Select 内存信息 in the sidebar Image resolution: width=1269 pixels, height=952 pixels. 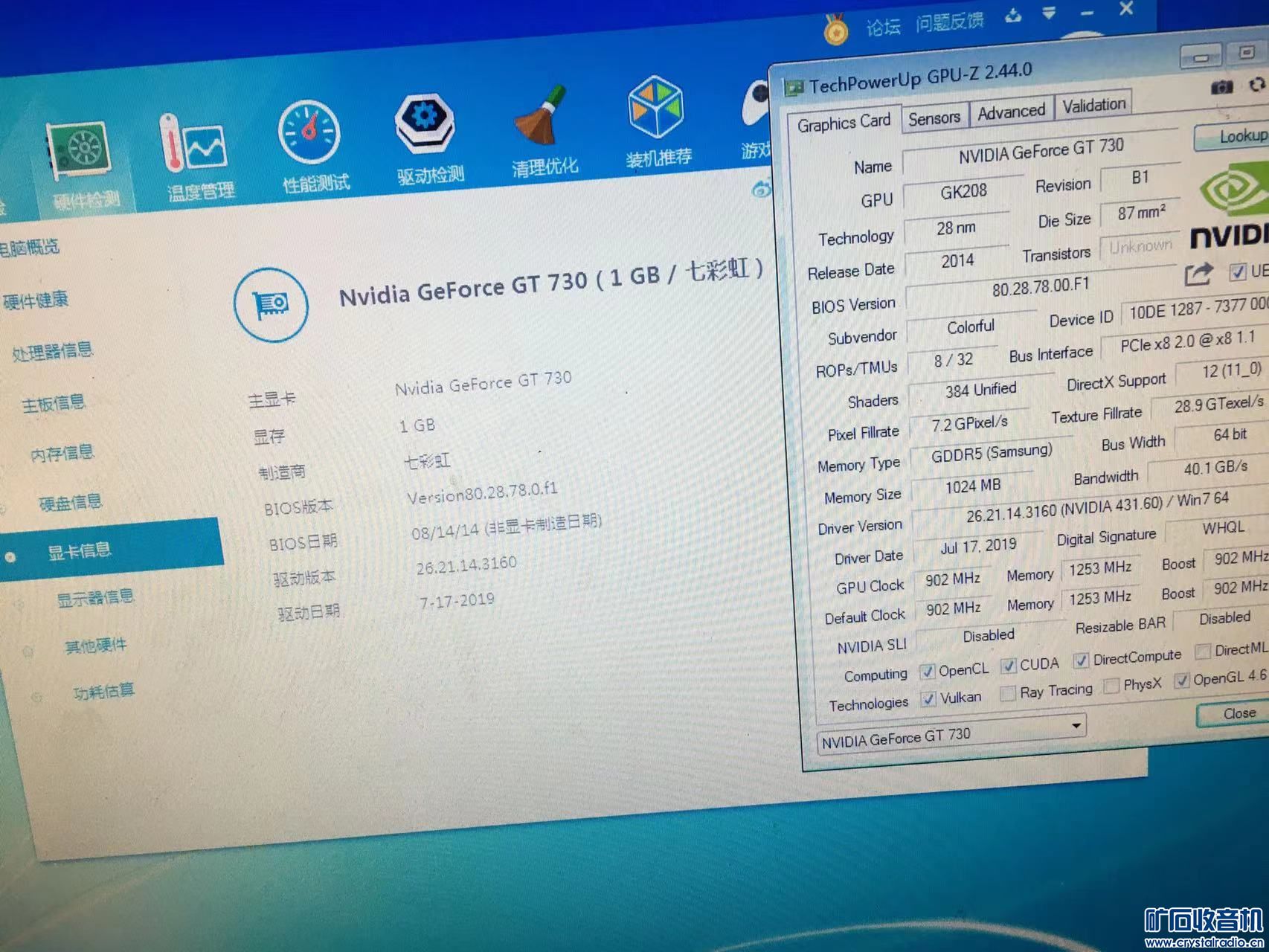pos(62,453)
